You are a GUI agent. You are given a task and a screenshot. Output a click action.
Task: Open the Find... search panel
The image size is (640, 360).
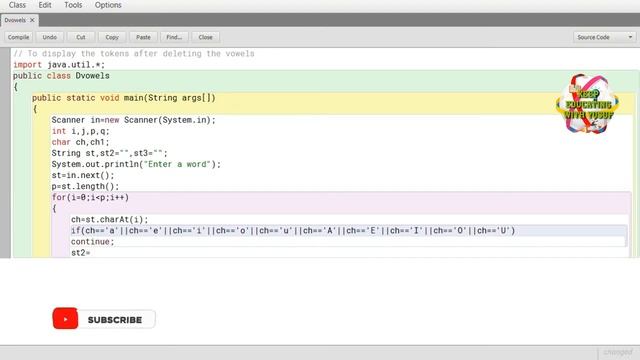pos(174,37)
